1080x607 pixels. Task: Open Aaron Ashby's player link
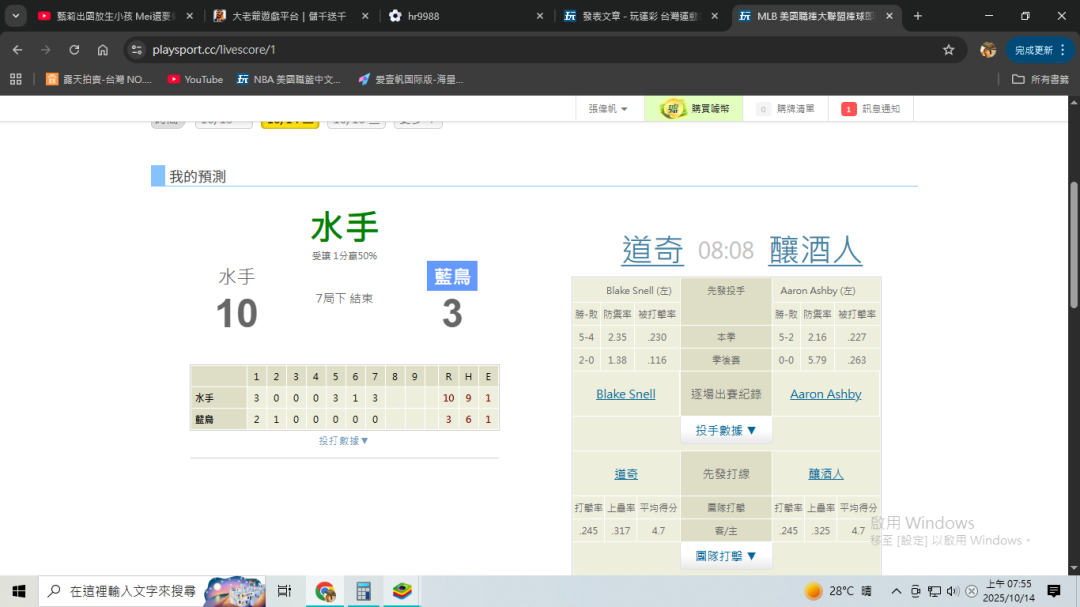point(825,394)
